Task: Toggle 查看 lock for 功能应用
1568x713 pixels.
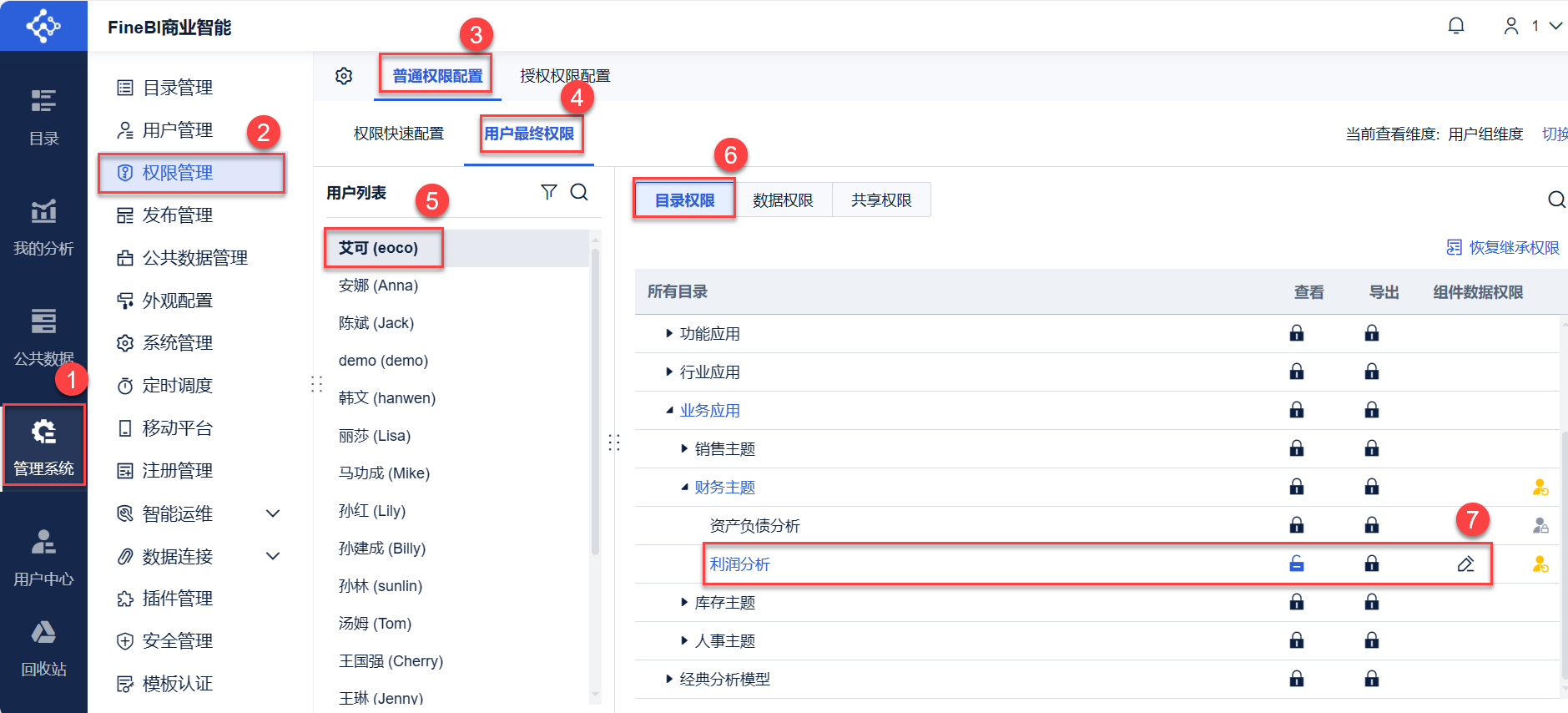Action: click(x=1297, y=333)
